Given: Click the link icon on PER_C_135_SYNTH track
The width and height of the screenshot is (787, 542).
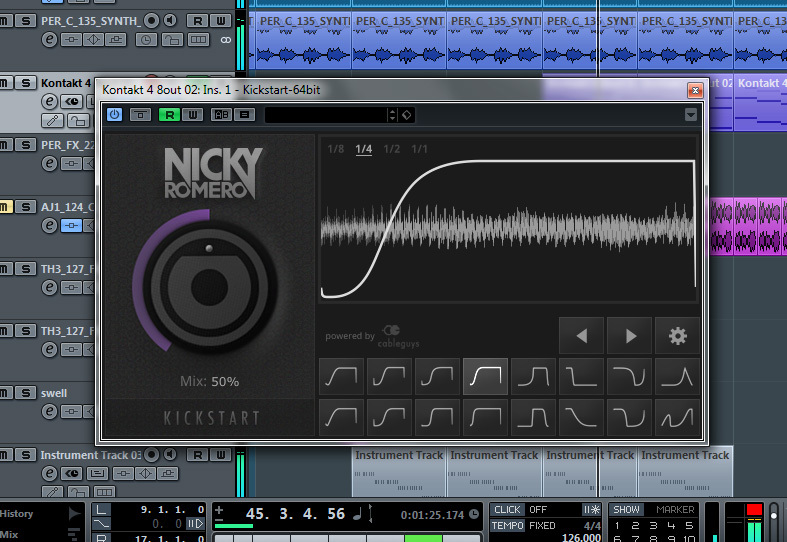Looking at the screenshot, I should pyautogui.click(x=226, y=40).
